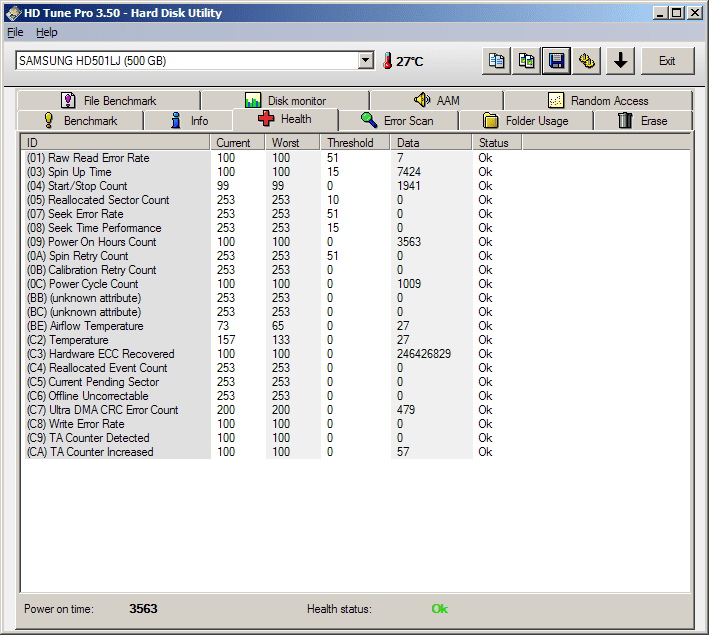This screenshot has width=709, height=635.
Task: Switch to the AAM tab
Action: click(x=437, y=100)
